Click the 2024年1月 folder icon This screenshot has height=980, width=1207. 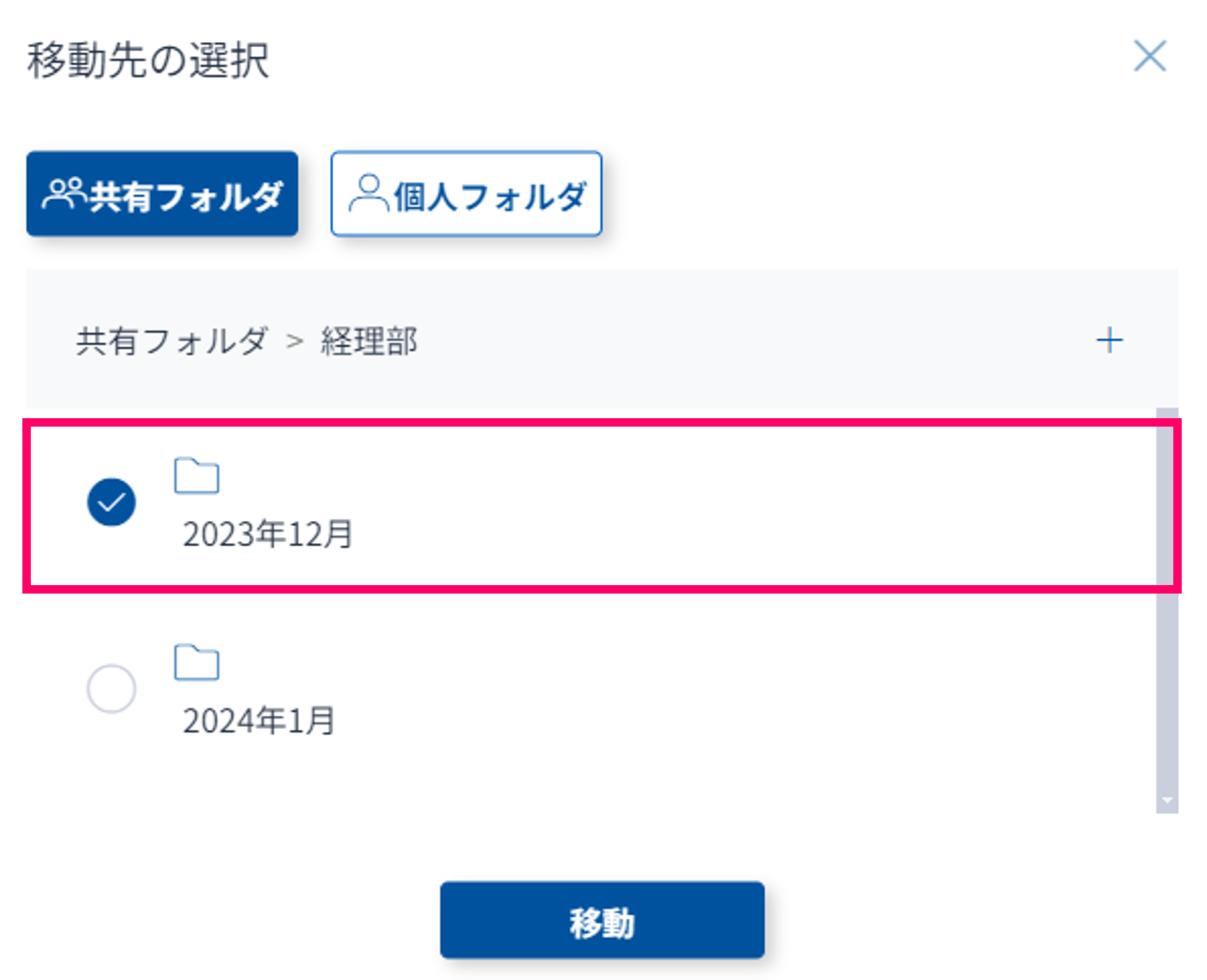pos(196,663)
